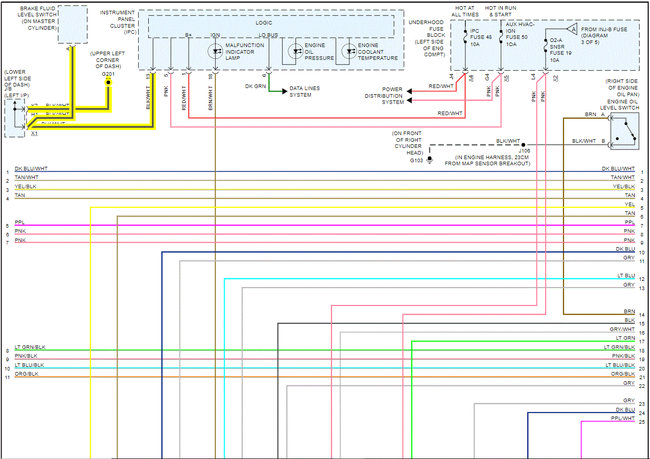Image resolution: width=650 pixels, height=459 pixels.
Task: Click the PPL/WHT wire label numbered 25
Action: click(x=623, y=418)
